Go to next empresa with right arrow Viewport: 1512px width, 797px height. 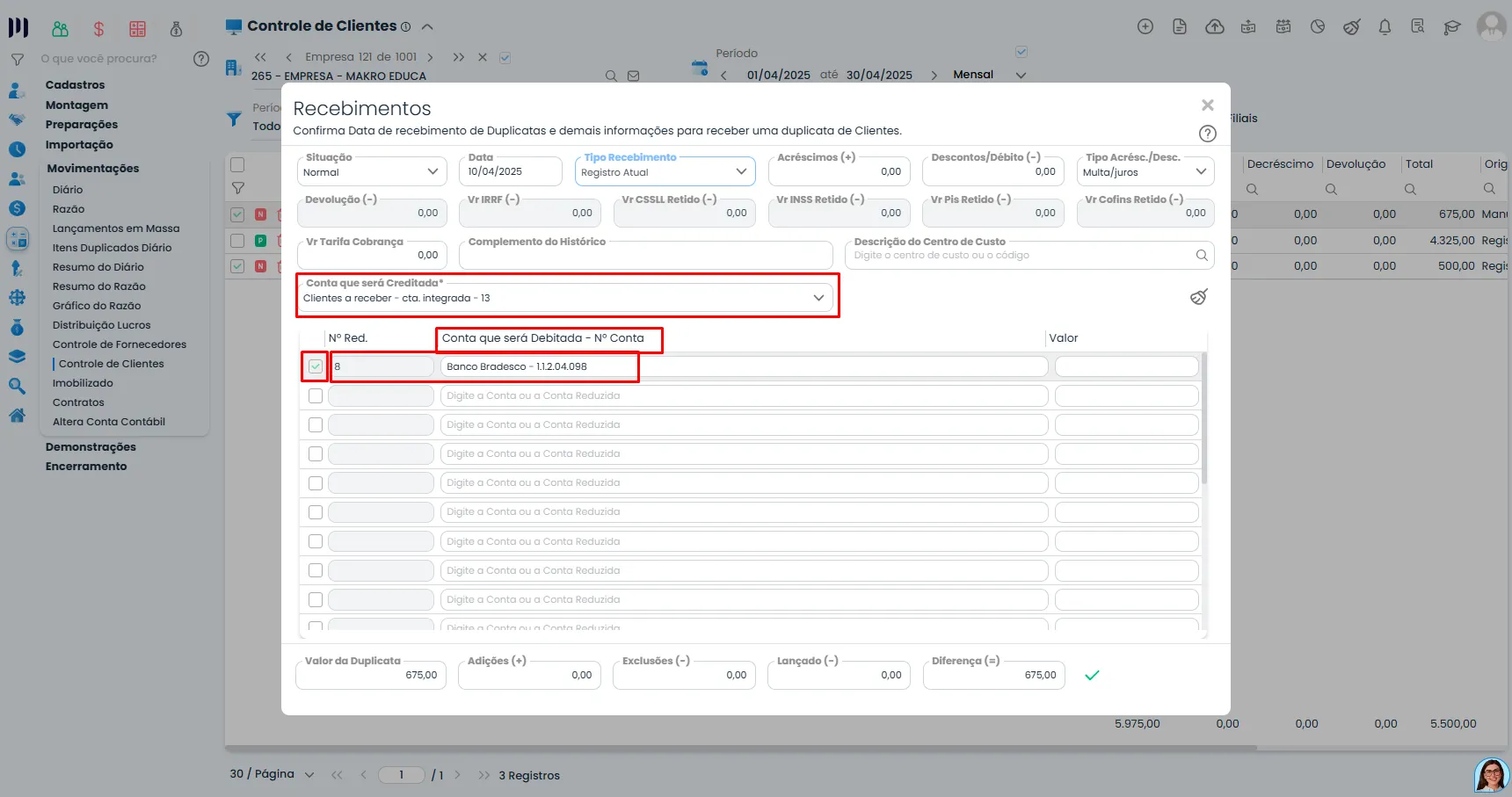pos(430,57)
